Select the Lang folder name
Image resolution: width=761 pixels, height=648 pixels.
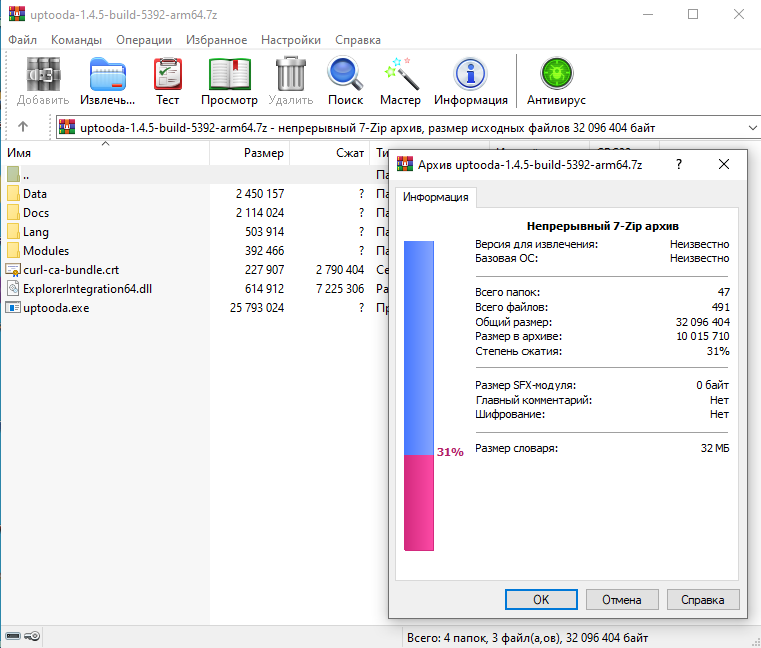(x=36, y=232)
